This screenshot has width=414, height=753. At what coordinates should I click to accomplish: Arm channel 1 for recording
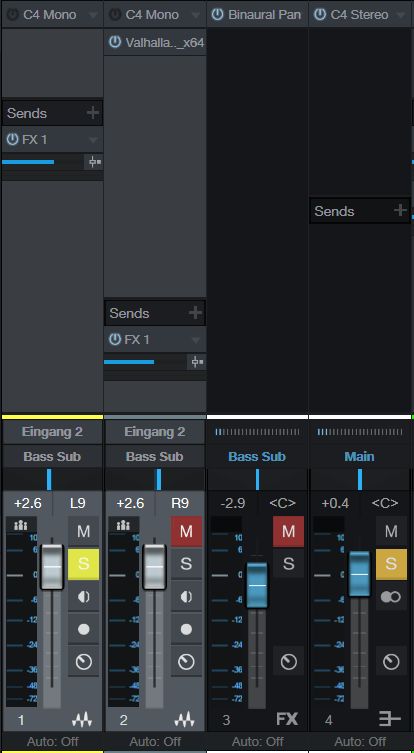pos(84,629)
